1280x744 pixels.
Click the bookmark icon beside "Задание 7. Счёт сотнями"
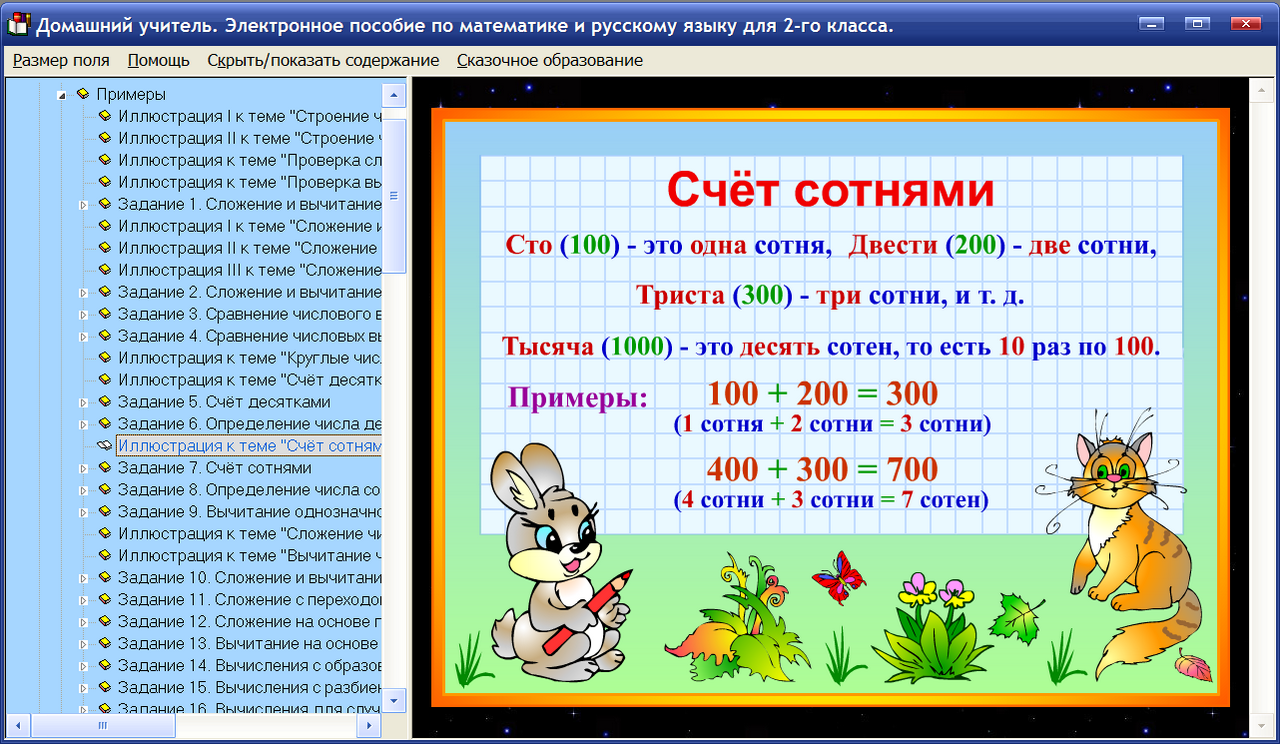[104, 467]
